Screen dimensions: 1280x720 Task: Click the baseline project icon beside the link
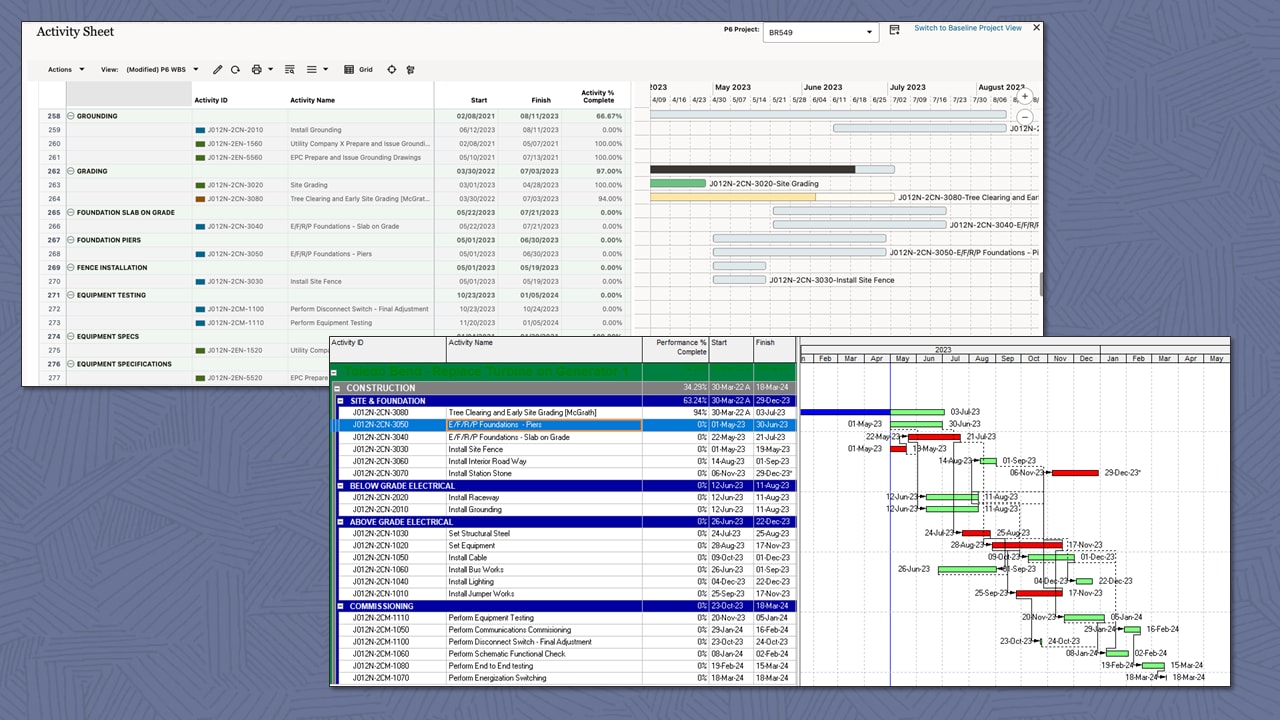pos(894,30)
